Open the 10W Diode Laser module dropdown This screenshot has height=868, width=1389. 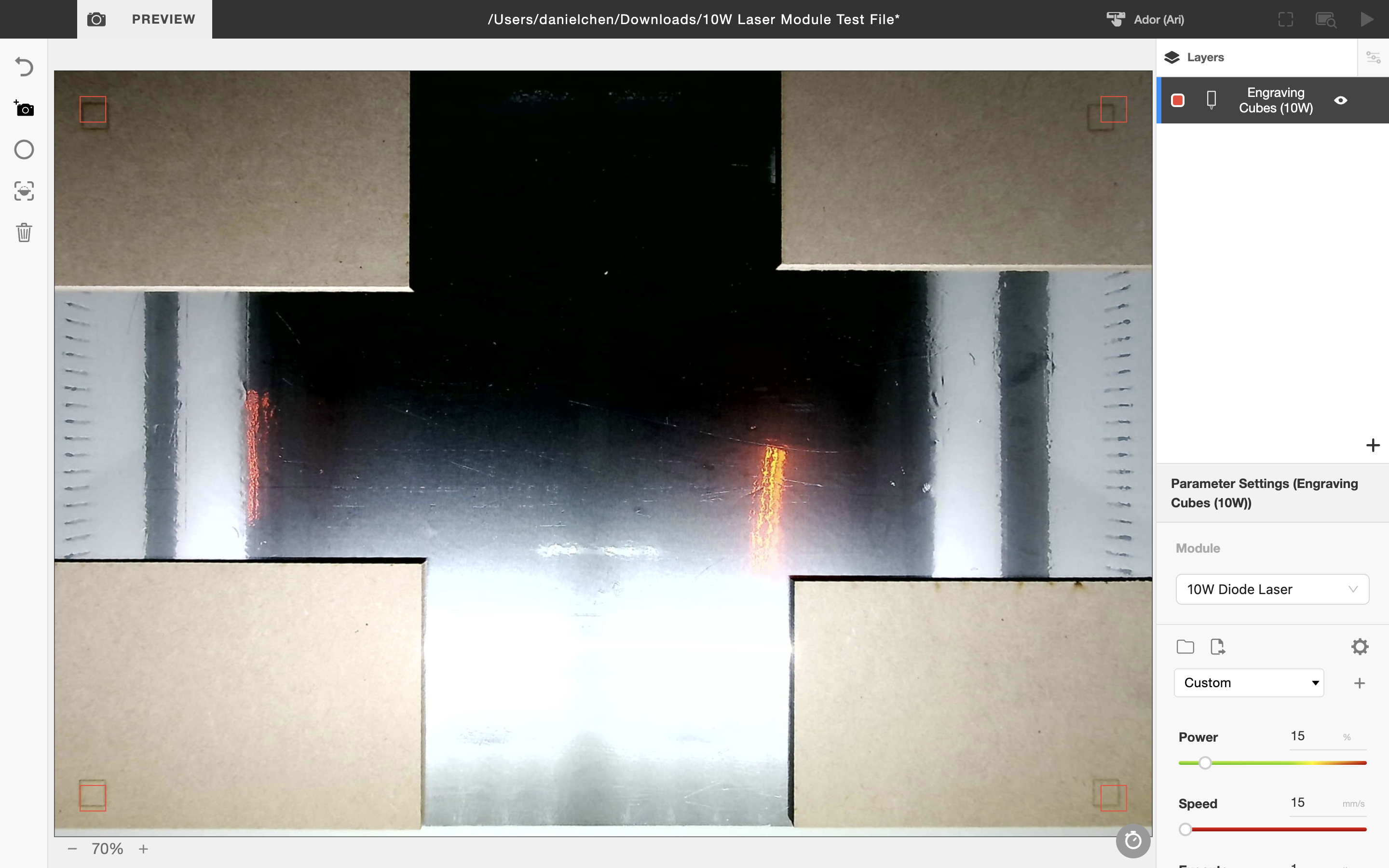pyautogui.click(x=1272, y=589)
